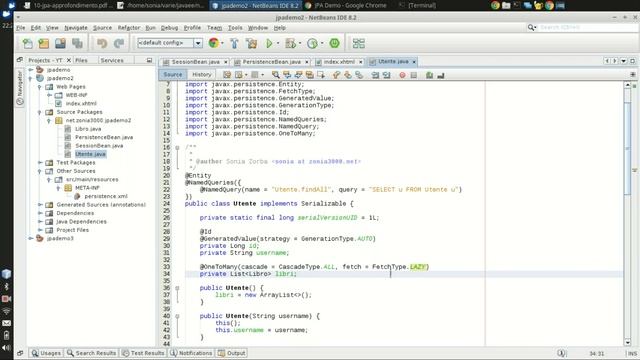
Task: Collapse the Web Pages folder
Action: pos(40,87)
